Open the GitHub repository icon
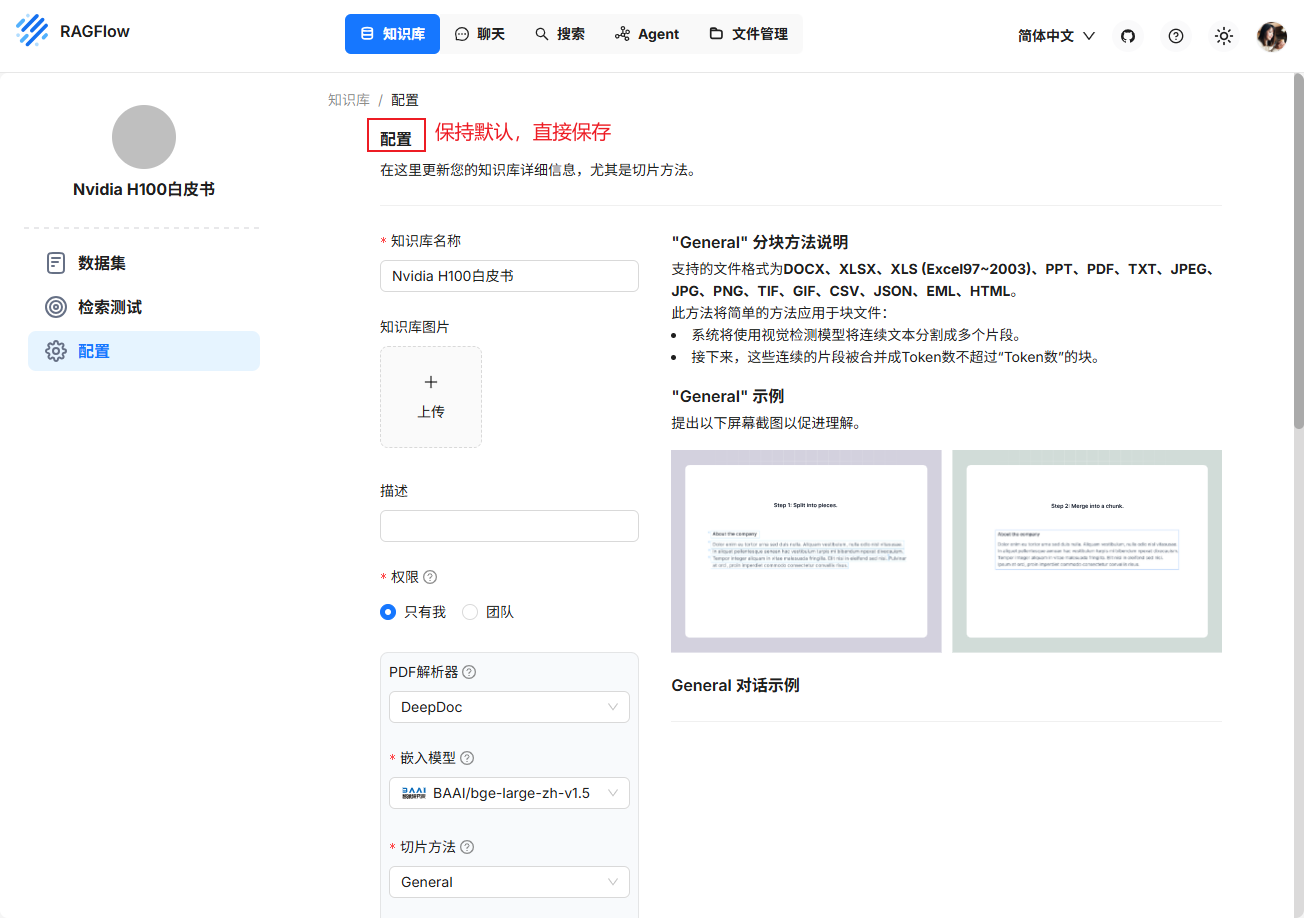This screenshot has width=1304, height=918. pyautogui.click(x=1128, y=35)
